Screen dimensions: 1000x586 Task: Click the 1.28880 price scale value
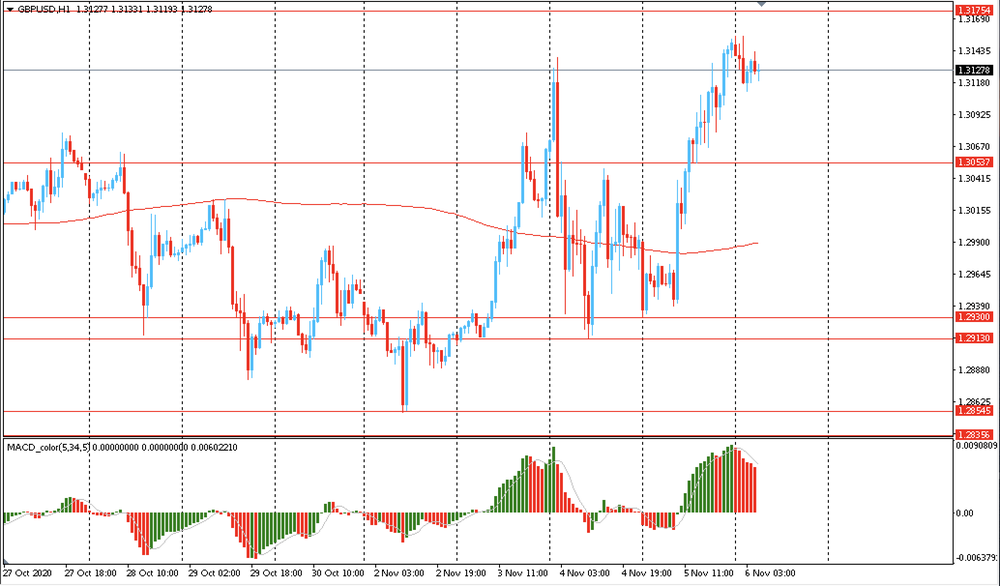(x=974, y=370)
